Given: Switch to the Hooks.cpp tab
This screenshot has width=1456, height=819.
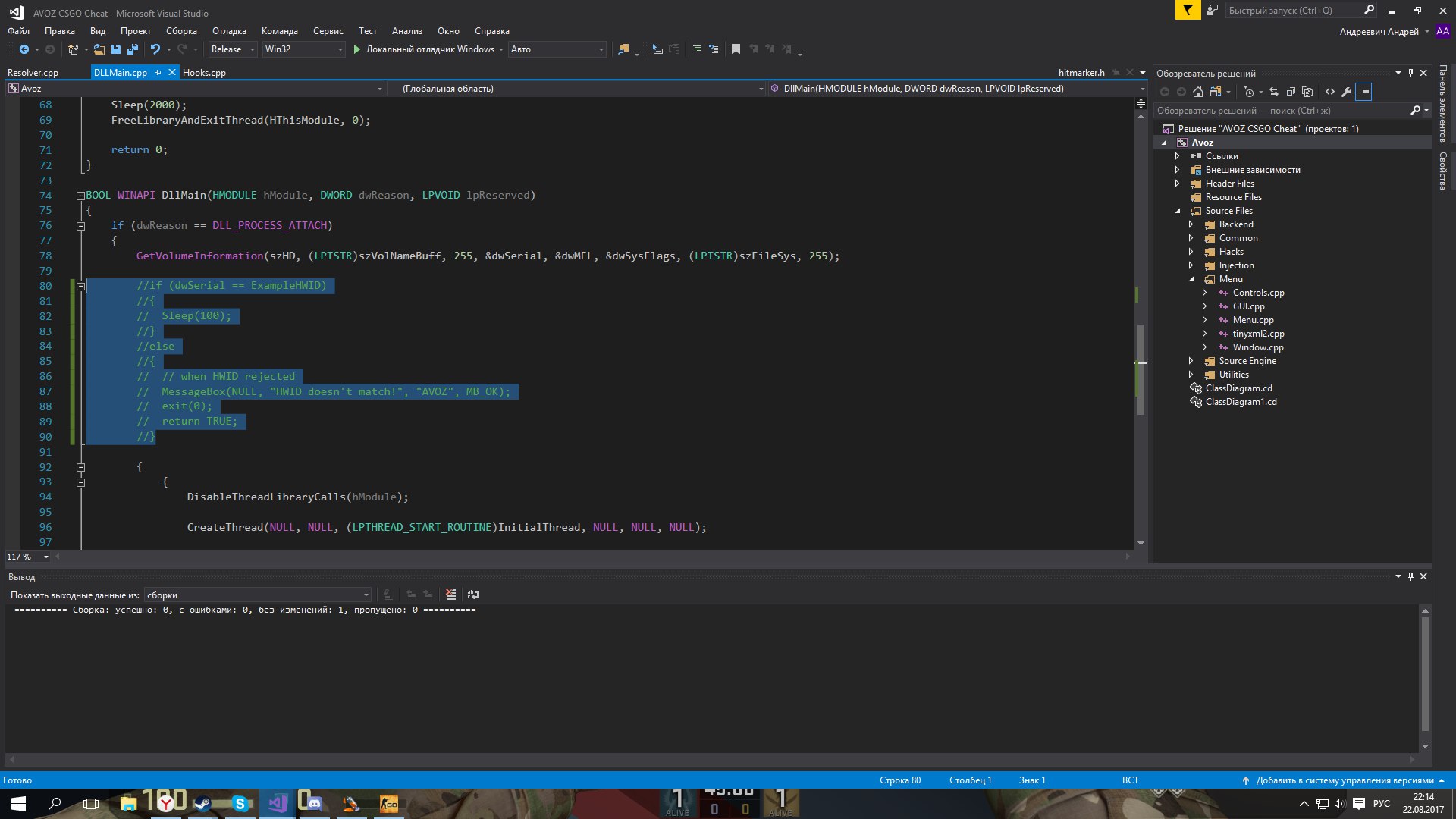Looking at the screenshot, I should (x=204, y=73).
